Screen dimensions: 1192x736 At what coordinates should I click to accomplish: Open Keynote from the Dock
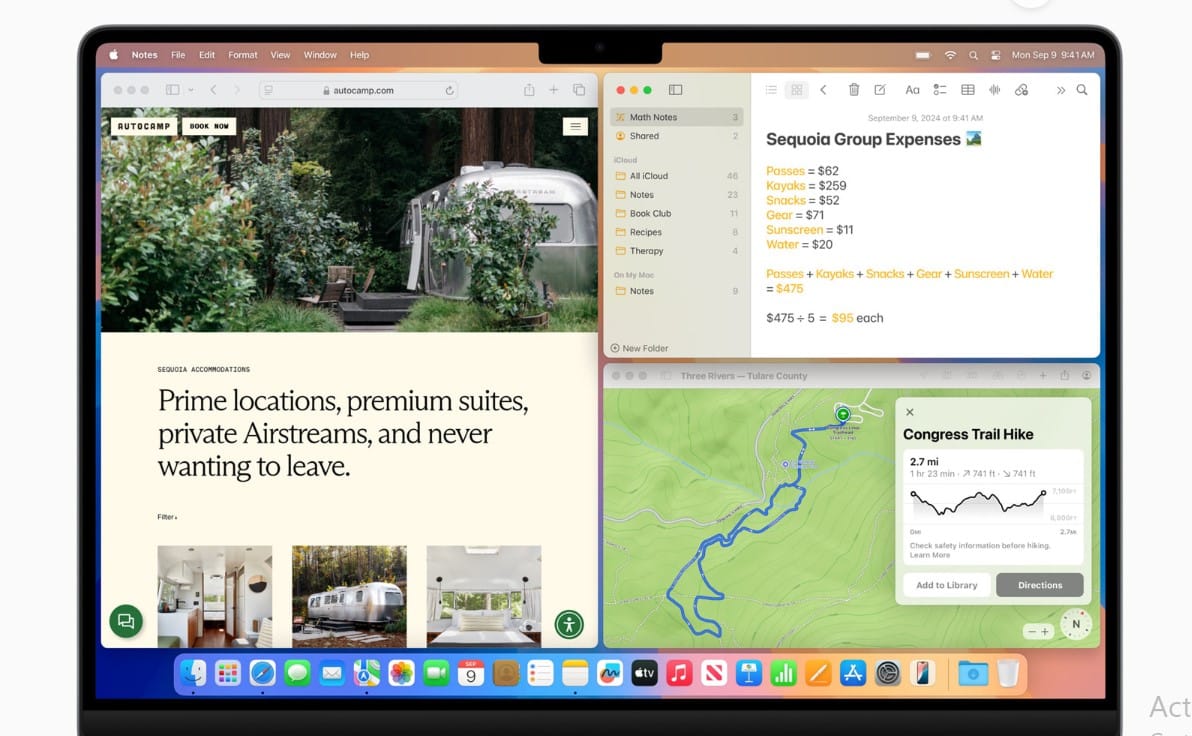[x=749, y=673]
